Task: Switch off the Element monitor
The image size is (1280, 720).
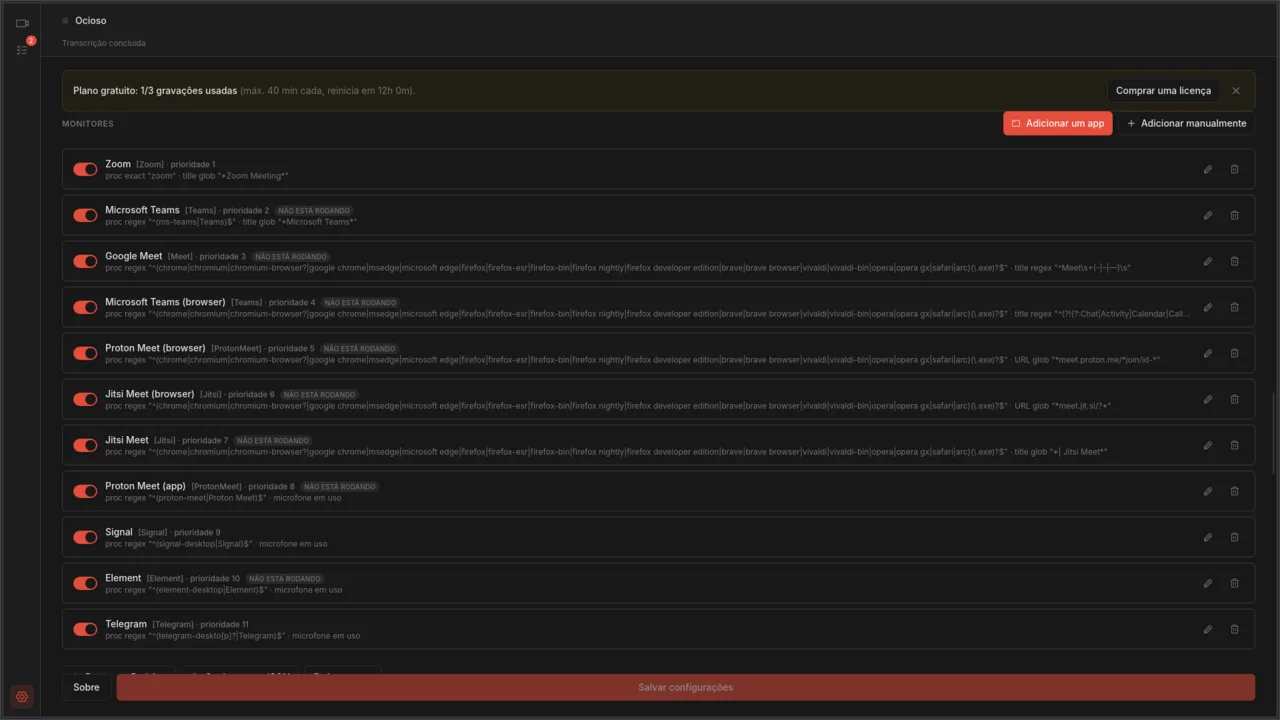Action: click(85, 583)
